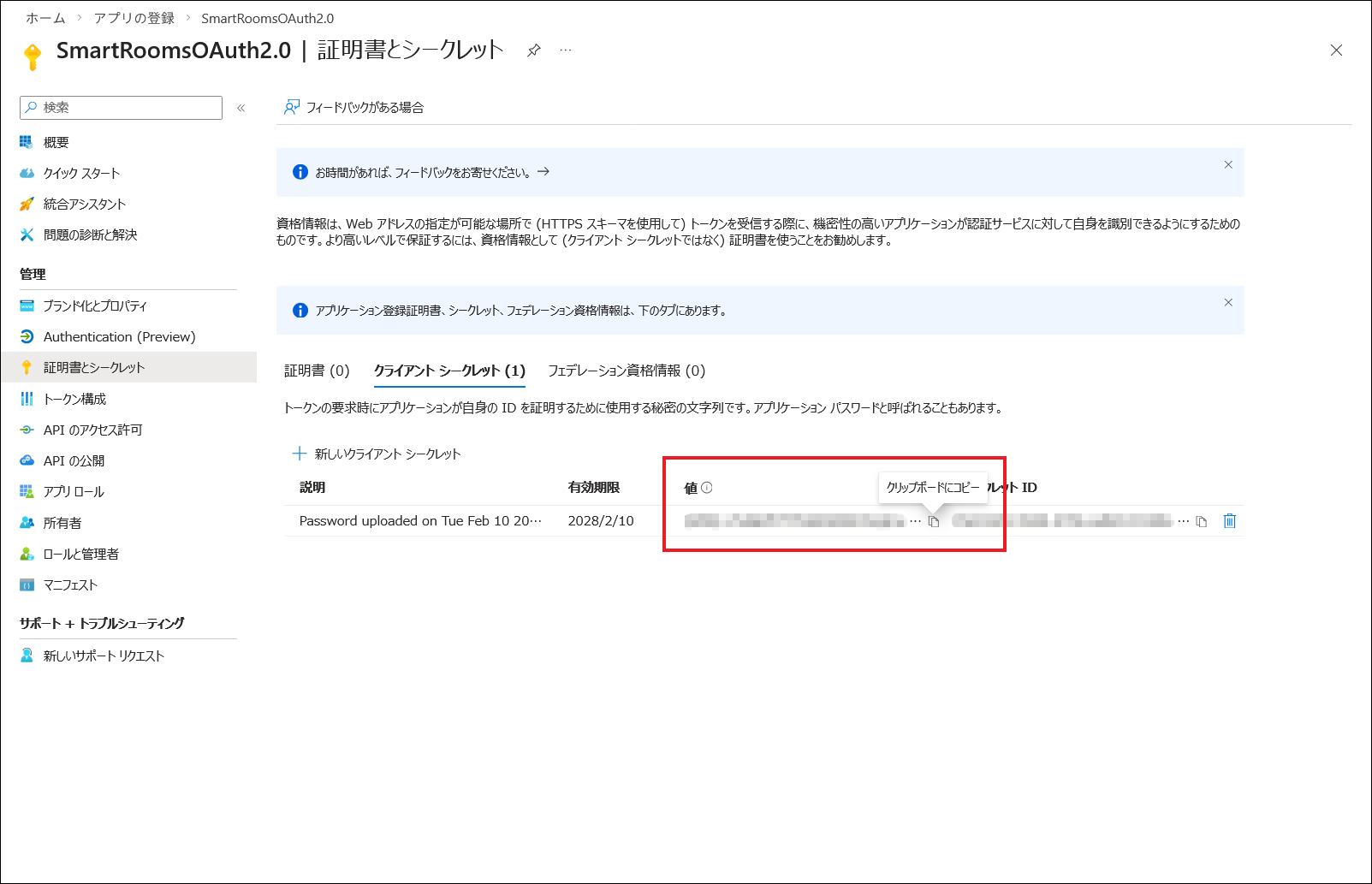Click the pin icon beside page title

click(x=533, y=50)
